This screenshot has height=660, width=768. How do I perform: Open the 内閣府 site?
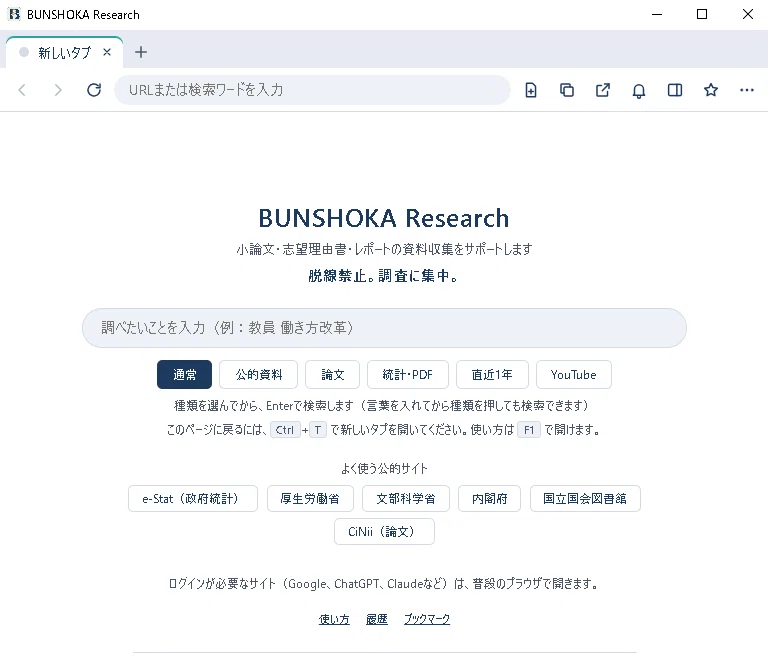click(489, 498)
